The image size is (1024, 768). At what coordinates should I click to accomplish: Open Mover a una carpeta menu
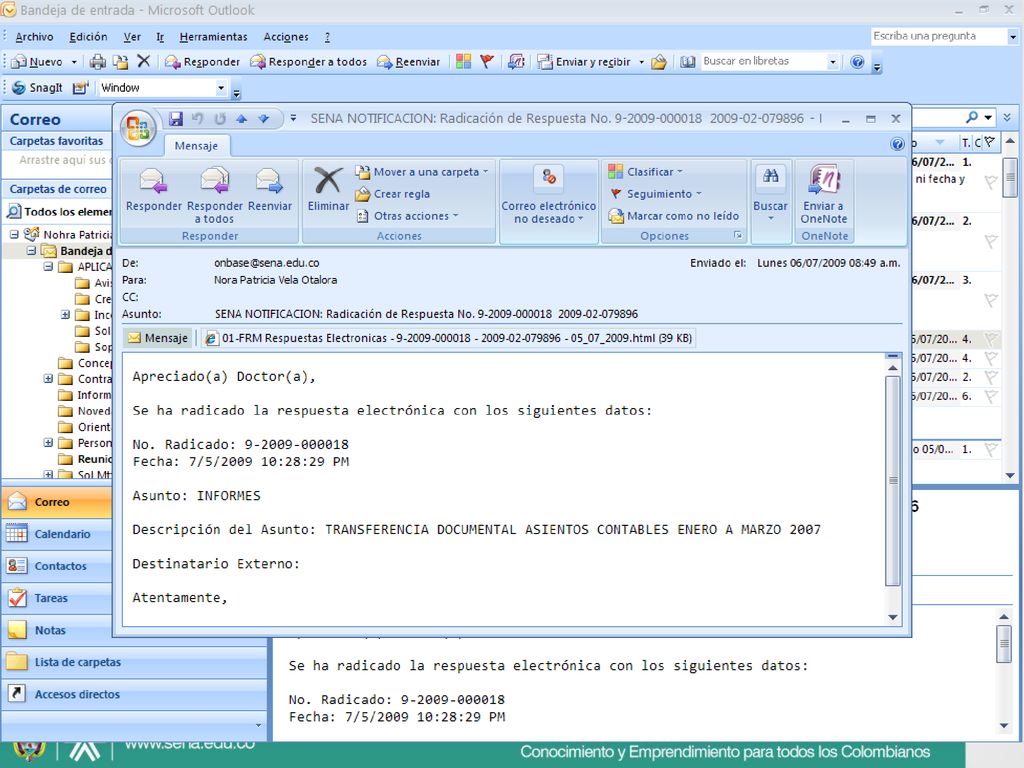click(x=422, y=172)
